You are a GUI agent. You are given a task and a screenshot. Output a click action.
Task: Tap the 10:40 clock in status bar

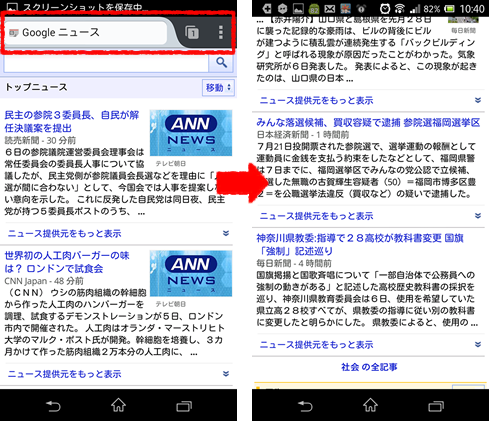(472, 9)
